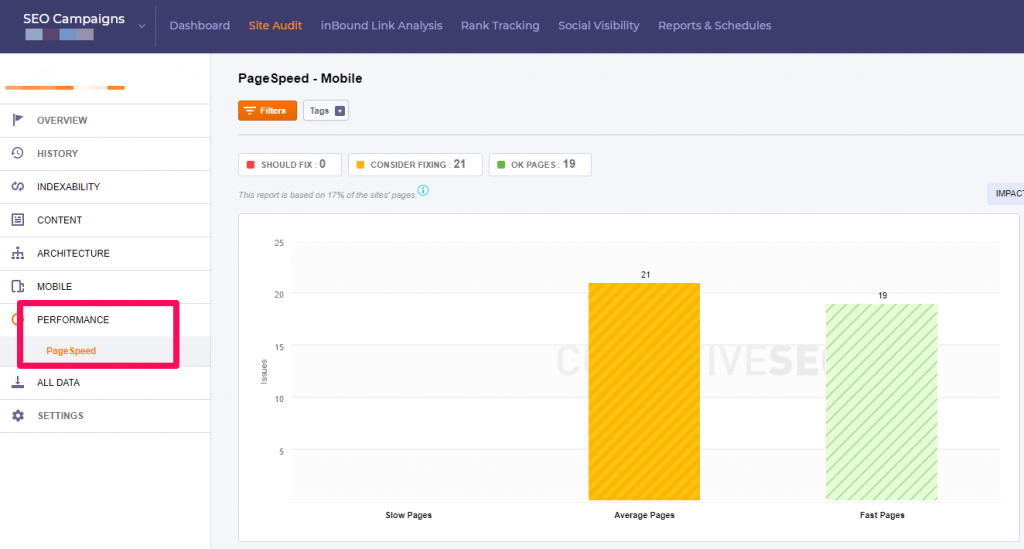Open the Settings sidebar item
1024x549 pixels.
click(x=105, y=416)
